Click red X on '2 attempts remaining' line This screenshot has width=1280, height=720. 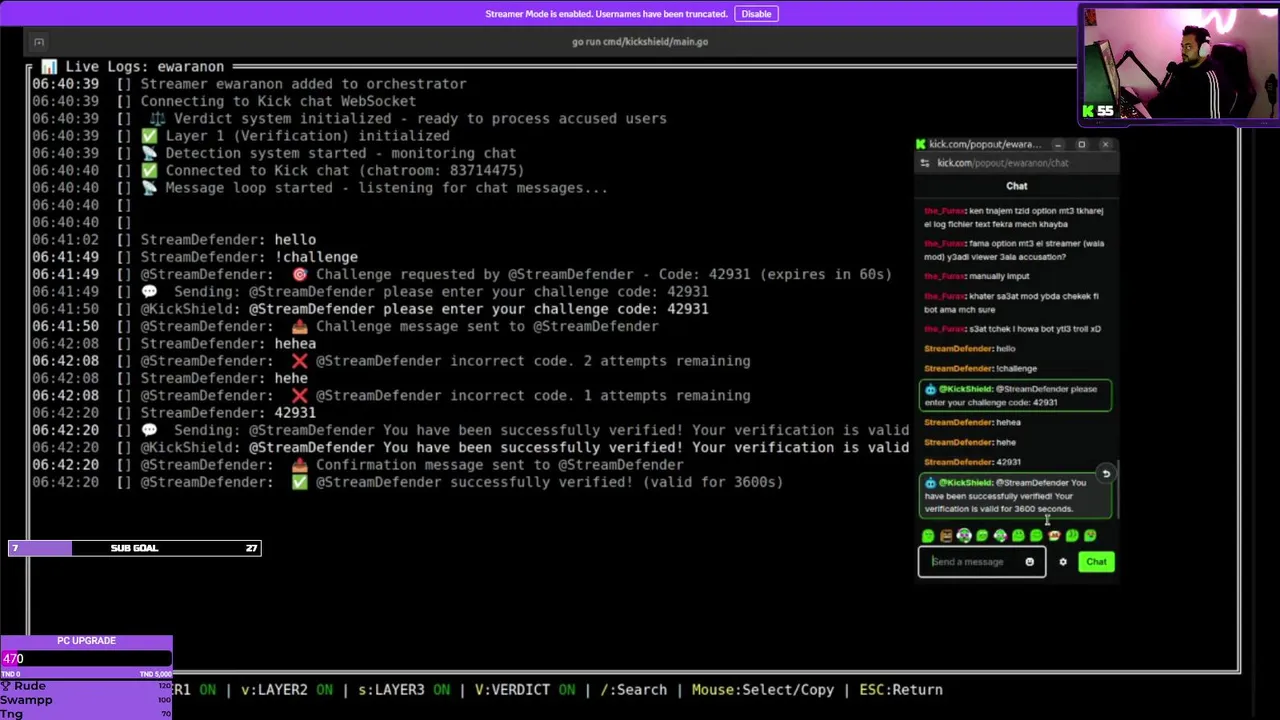pyautogui.click(x=299, y=361)
